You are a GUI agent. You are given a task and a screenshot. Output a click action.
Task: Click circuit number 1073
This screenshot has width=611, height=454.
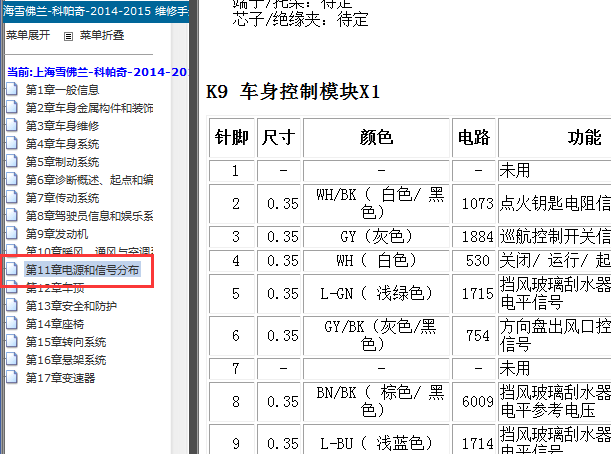pyautogui.click(x=477, y=204)
